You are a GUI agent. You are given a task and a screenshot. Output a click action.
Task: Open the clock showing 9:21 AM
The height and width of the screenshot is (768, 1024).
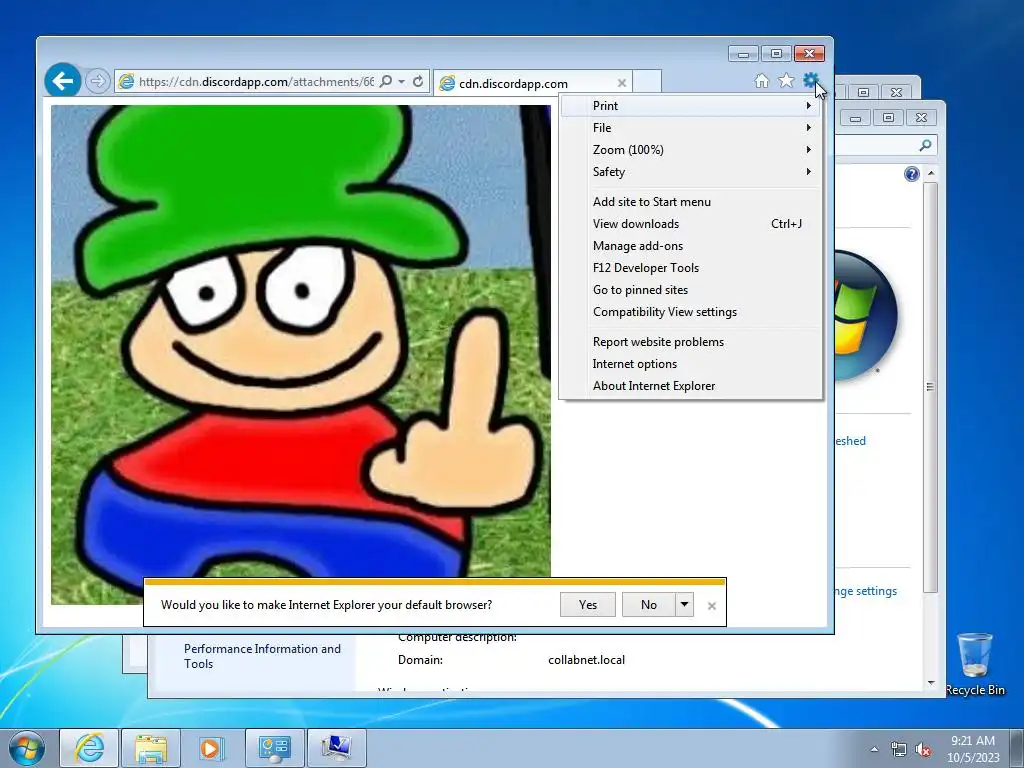(973, 749)
